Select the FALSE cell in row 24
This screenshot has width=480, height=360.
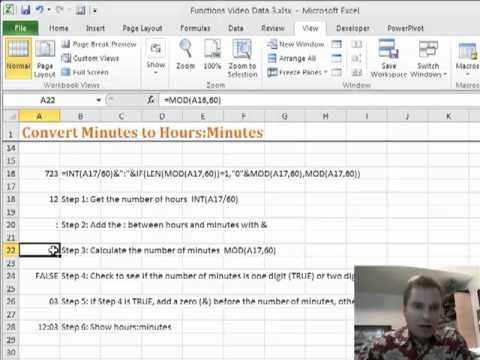tap(40, 276)
